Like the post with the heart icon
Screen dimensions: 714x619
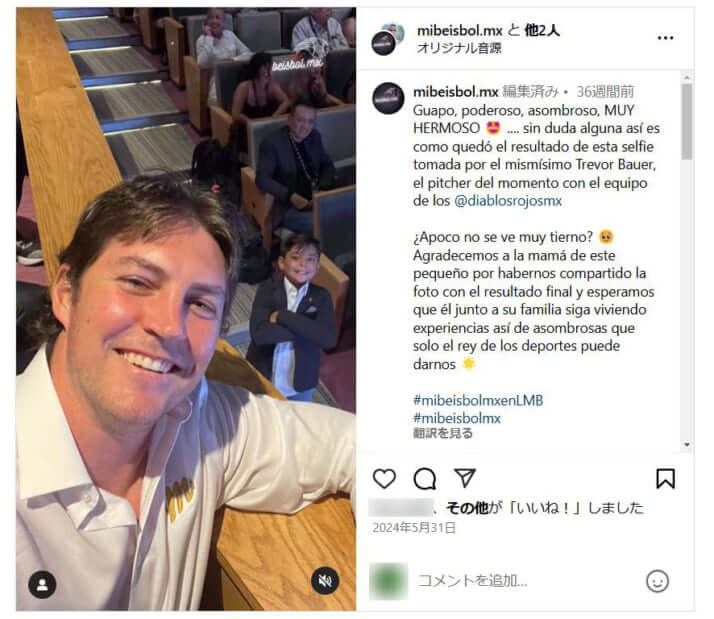point(384,479)
